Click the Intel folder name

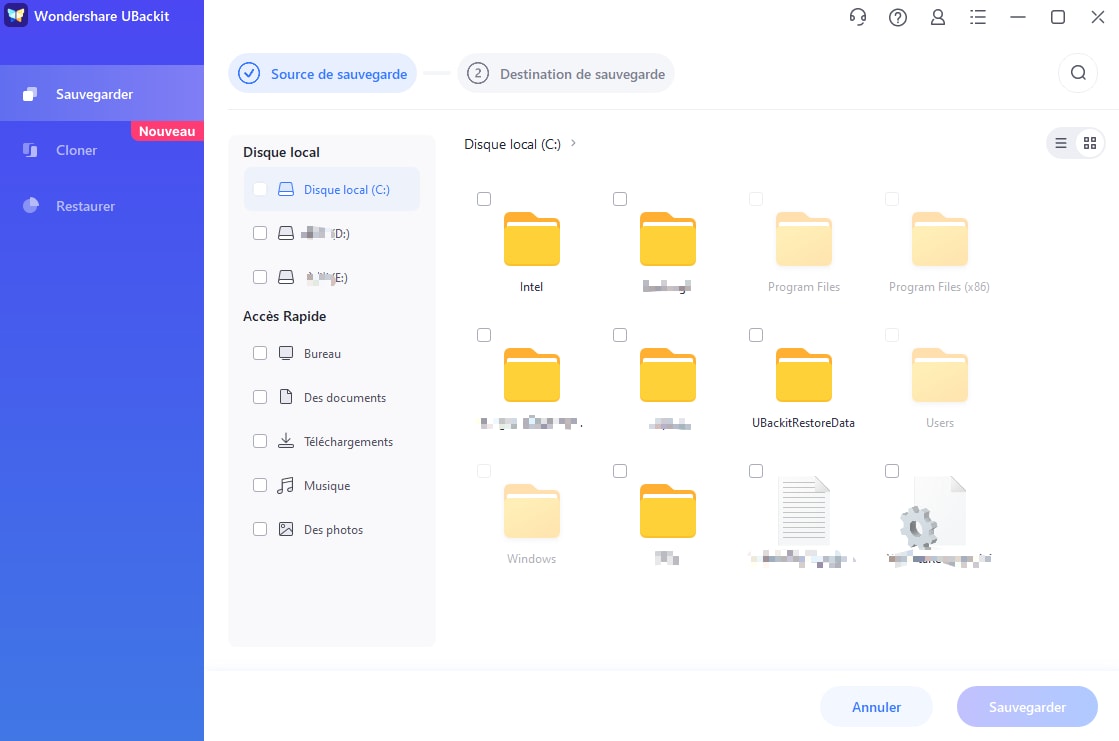coord(532,287)
